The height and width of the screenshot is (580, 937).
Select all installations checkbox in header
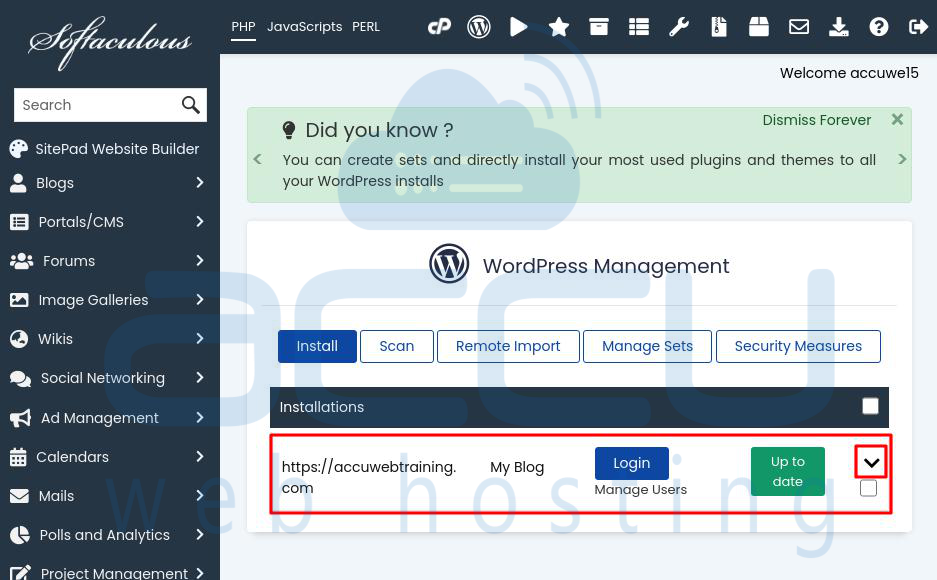point(870,406)
